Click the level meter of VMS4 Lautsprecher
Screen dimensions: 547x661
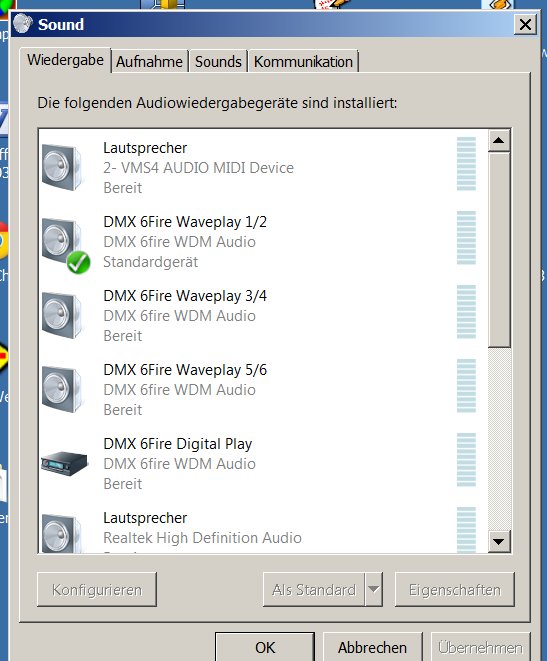(466, 164)
